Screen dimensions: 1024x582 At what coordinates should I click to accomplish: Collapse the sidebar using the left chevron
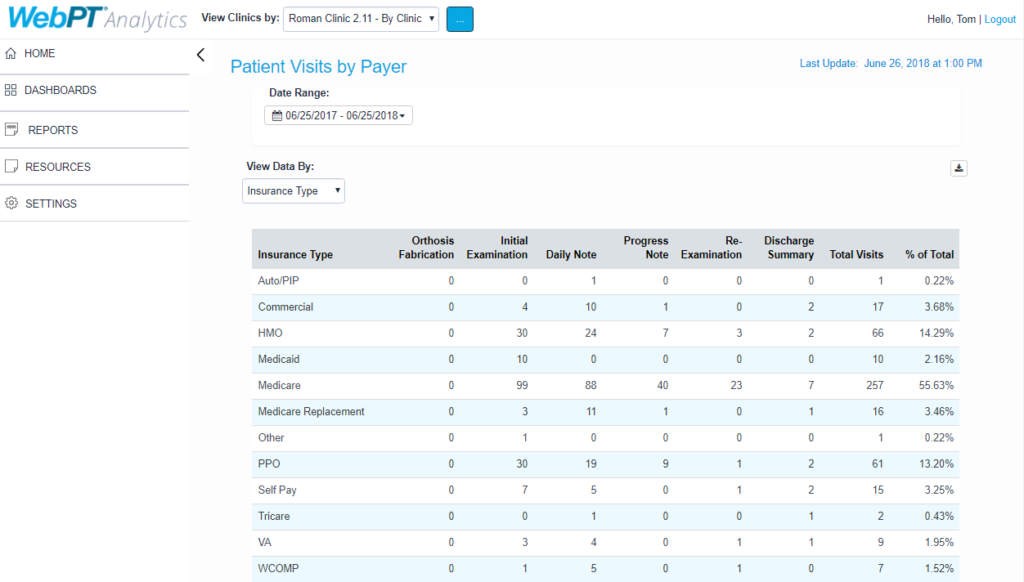click(x=202, y=57)
